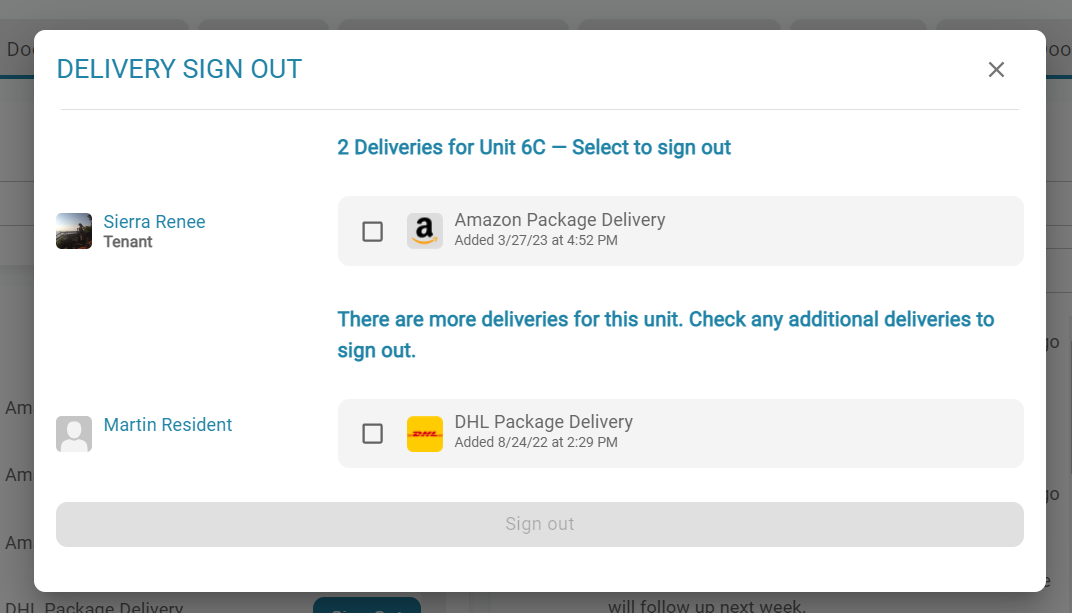The image size is (1072, 613).
Task: Click the 'Added 8/24/22 at 2:29 PM' timestamp
Action: (536, 442)
